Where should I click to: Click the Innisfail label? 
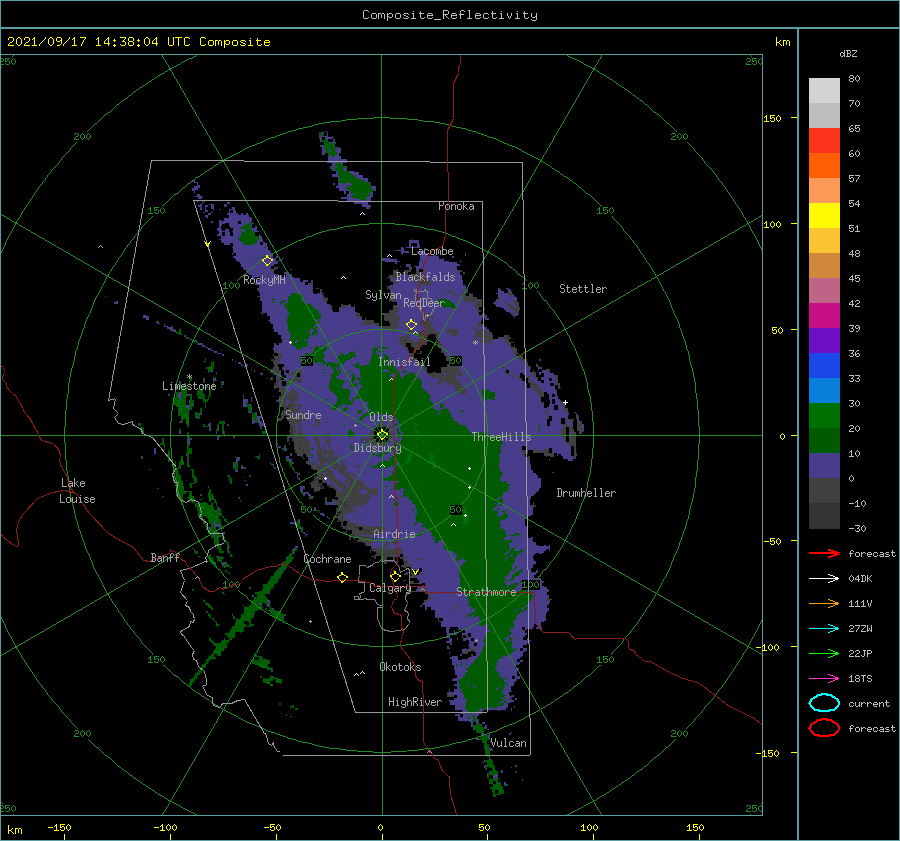404,362
